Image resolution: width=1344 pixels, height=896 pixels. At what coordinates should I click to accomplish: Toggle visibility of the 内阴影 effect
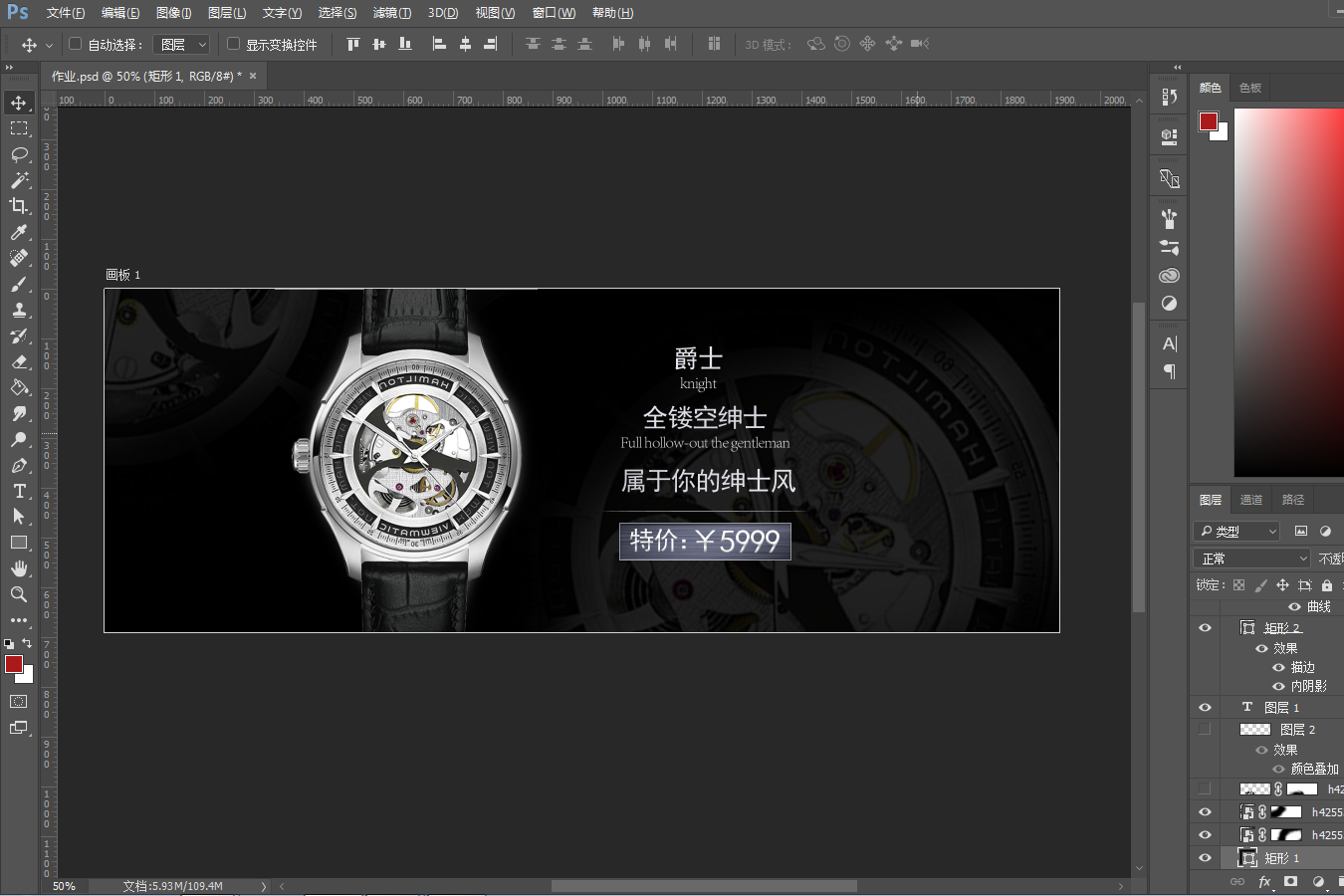(x=1278, y=686)
